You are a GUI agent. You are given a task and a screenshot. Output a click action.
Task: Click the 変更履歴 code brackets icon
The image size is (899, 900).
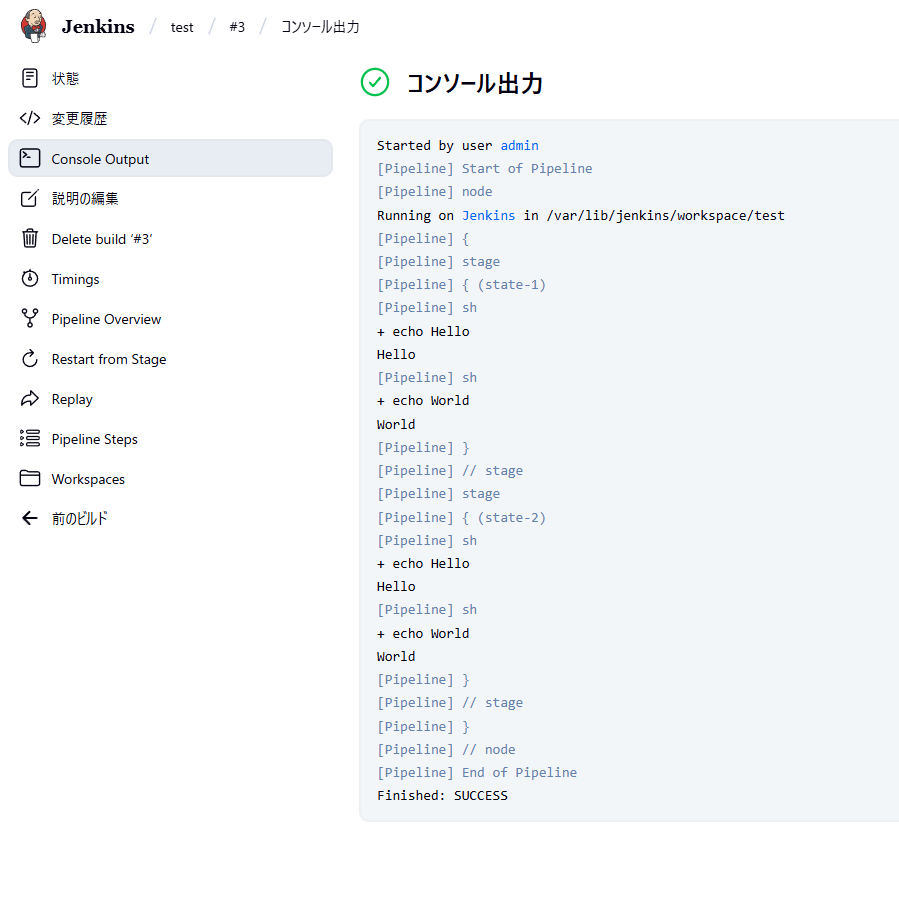[30, 118]
